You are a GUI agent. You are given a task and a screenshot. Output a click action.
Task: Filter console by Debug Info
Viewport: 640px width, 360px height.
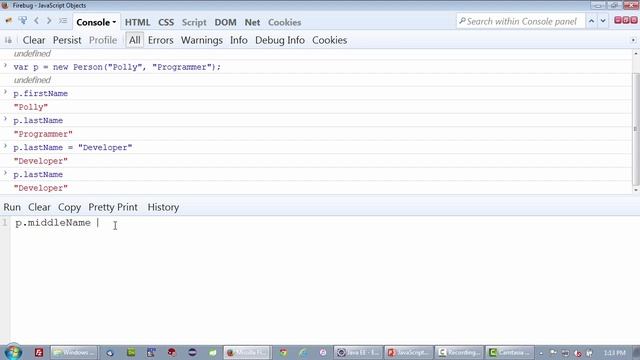click(x=280, y=40)
